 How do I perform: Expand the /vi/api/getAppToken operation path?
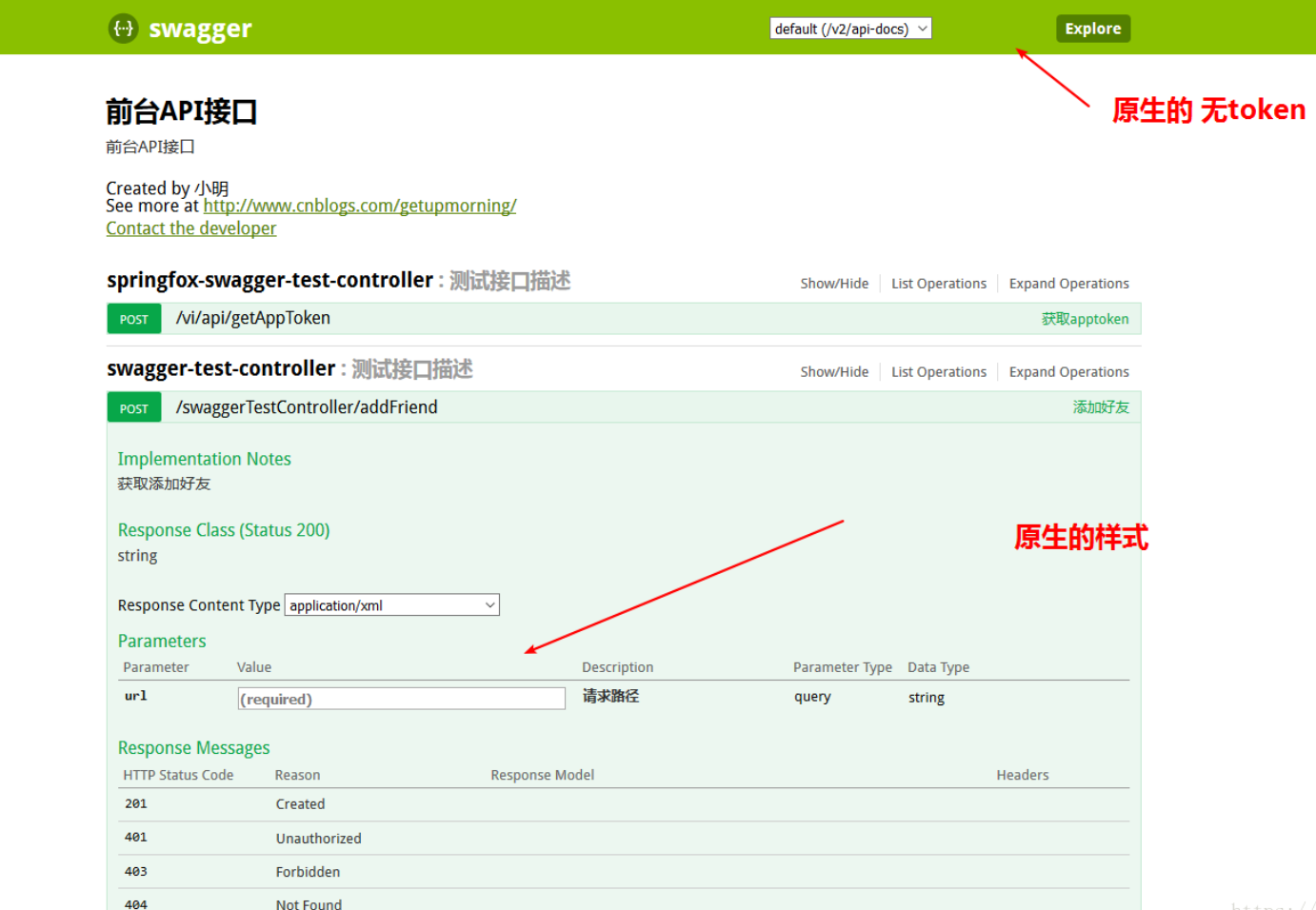pyautogui.click(x=253, y=318)
